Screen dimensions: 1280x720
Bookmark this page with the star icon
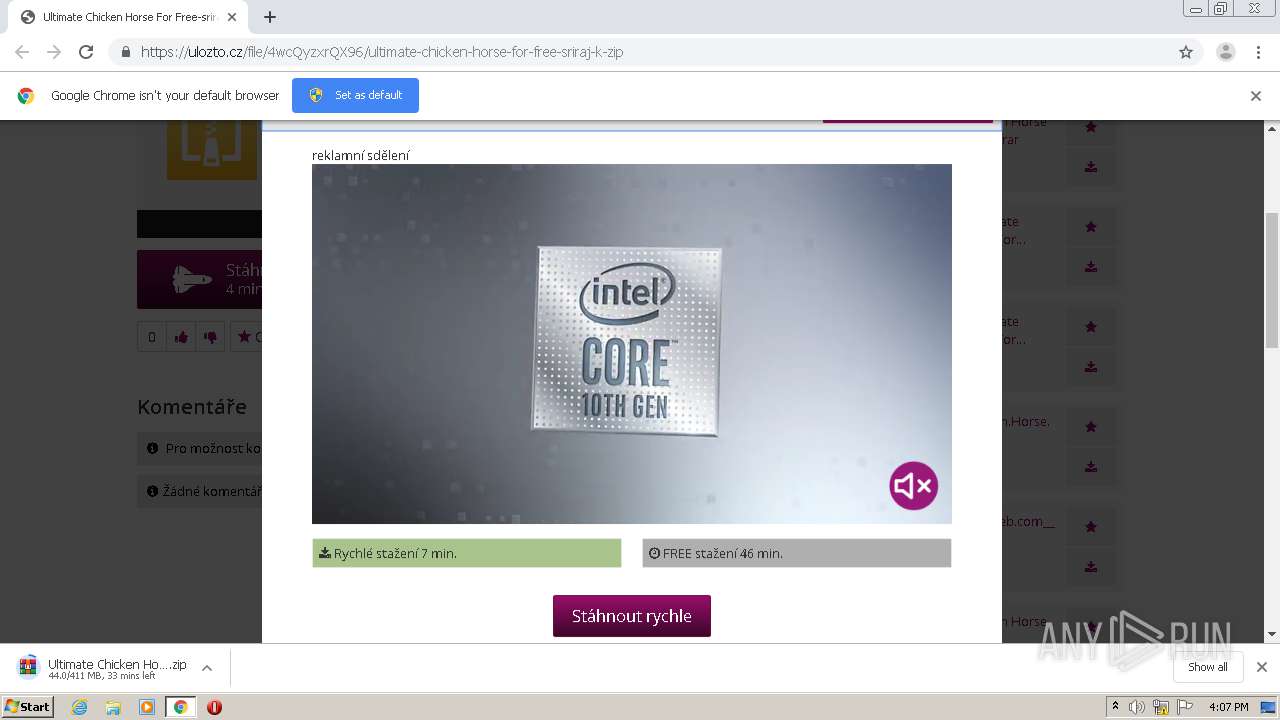(x=1186, y=52)
